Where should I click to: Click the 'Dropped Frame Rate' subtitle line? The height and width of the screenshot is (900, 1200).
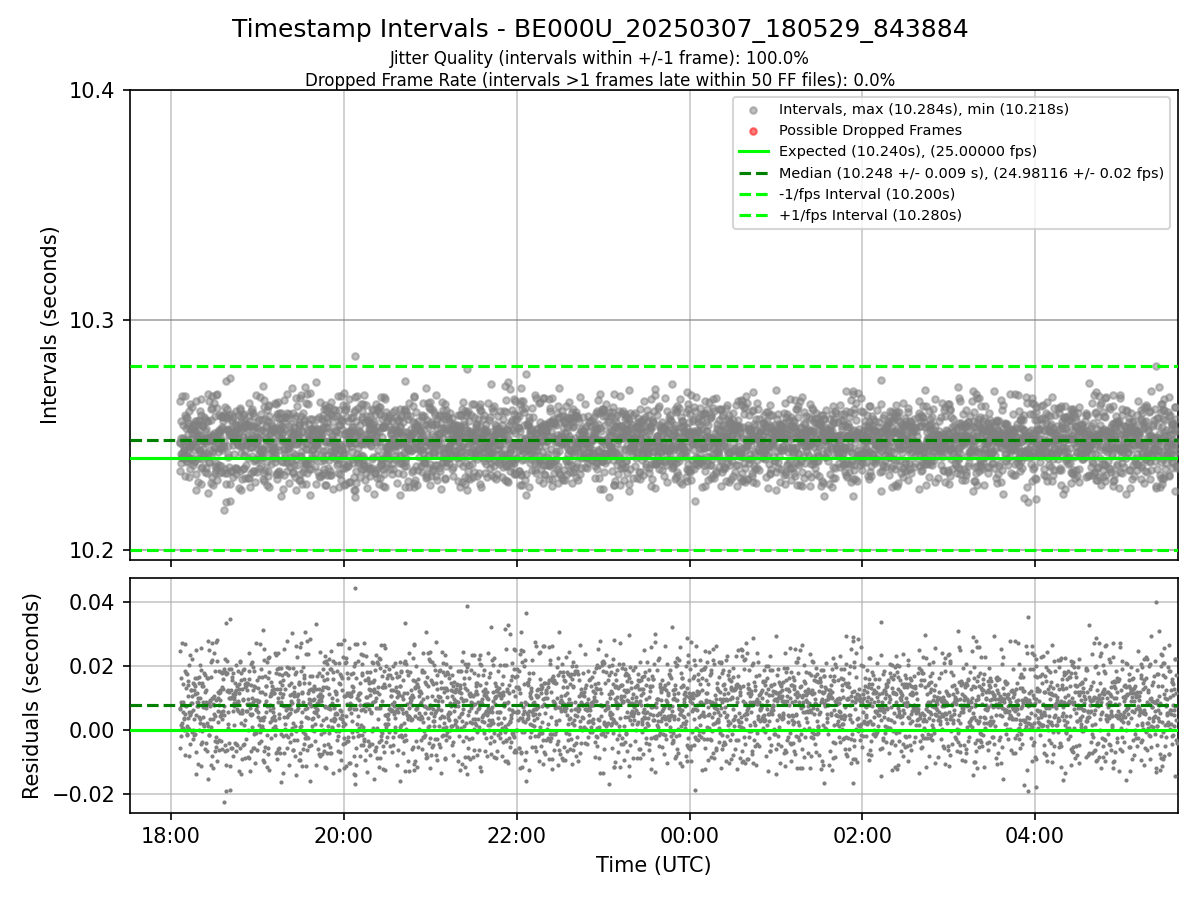600,80
